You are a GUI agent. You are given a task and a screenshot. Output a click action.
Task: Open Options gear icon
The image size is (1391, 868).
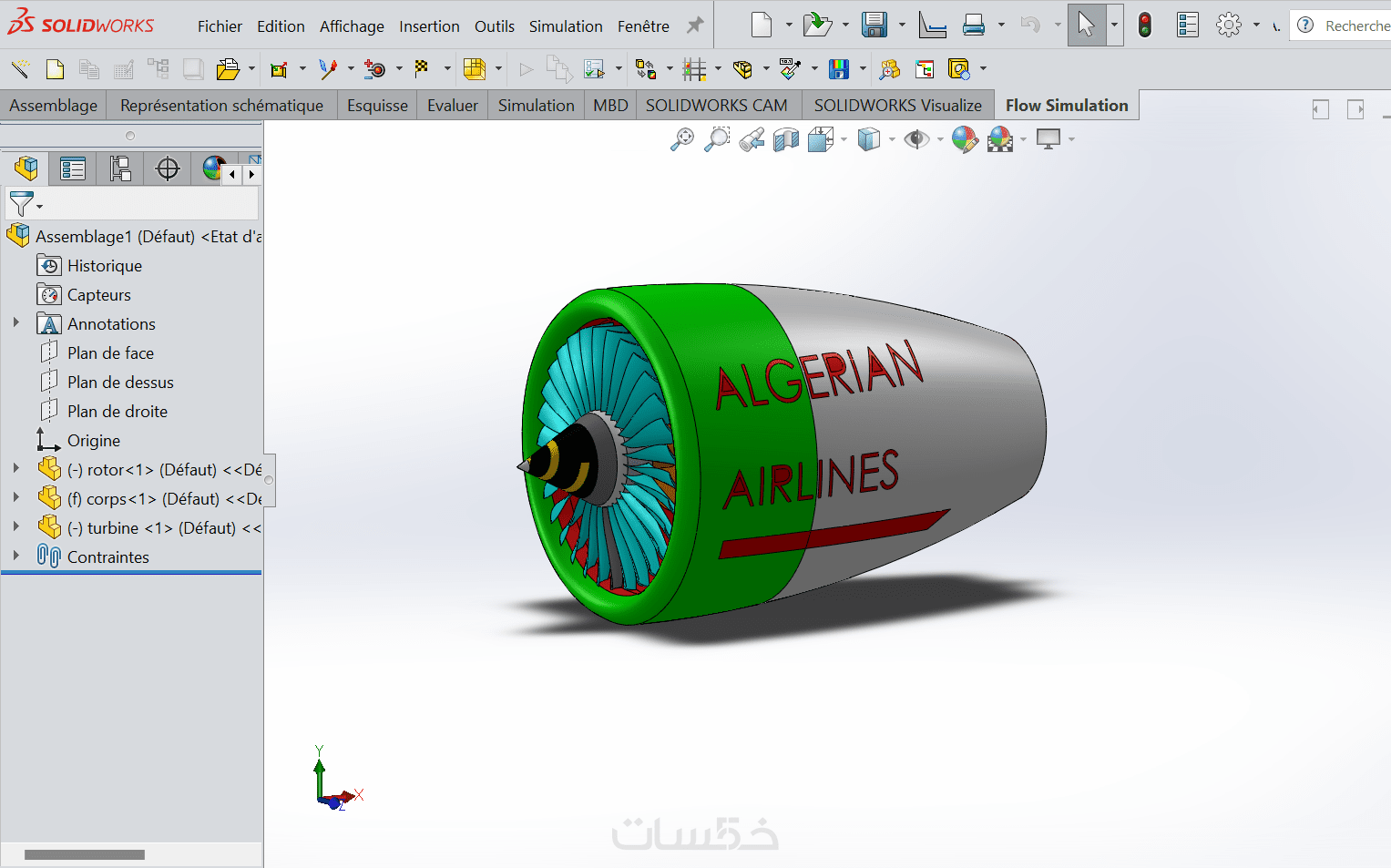tap(1229, 25)
